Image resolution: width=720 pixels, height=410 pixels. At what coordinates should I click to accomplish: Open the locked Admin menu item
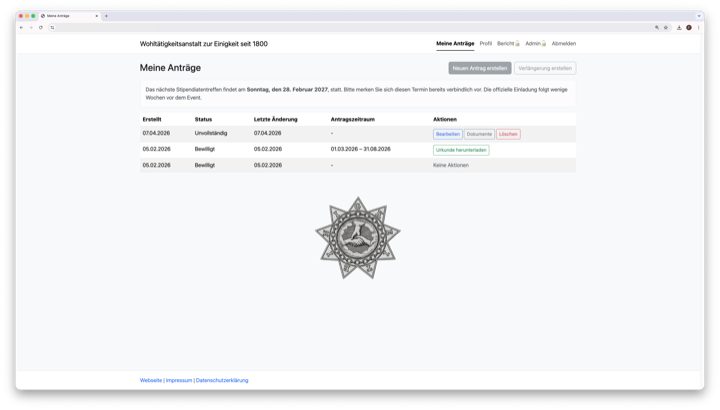tap(536, 44)
